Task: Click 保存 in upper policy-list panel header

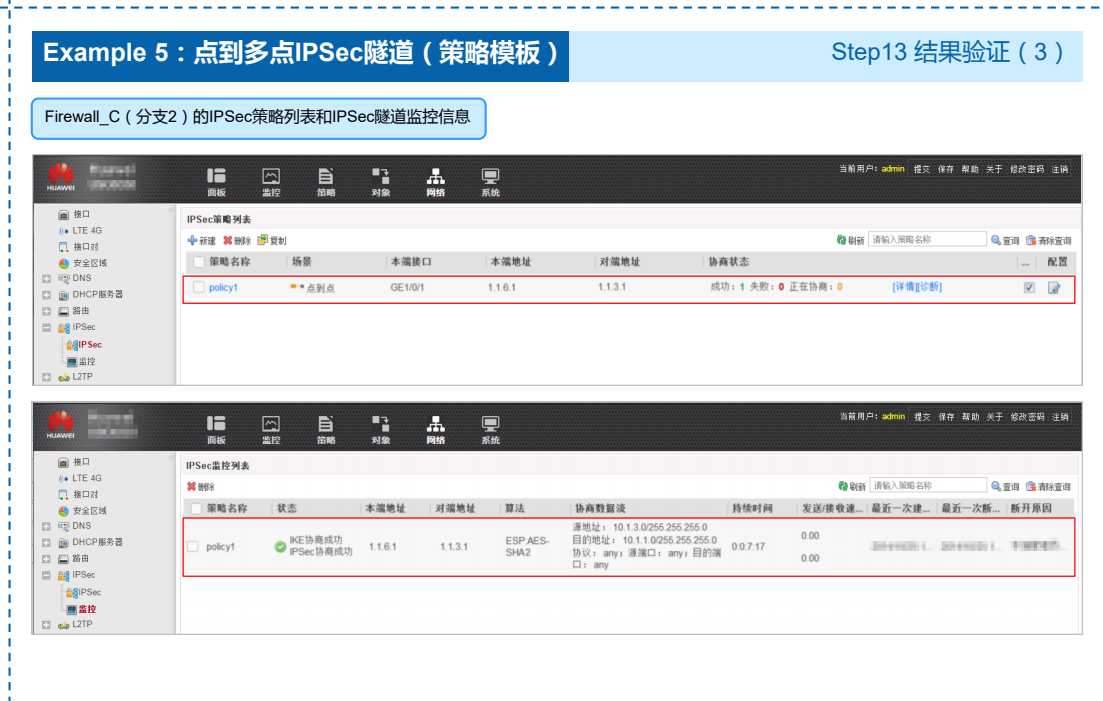Action: pyautogui.click(x=945, y=169)
